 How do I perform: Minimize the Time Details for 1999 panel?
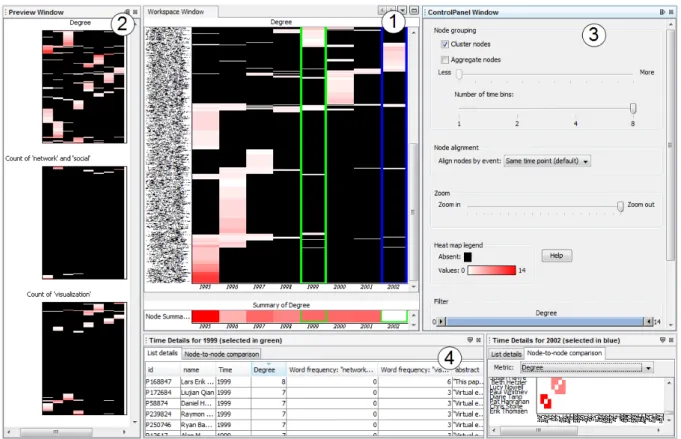coord(469,340)
